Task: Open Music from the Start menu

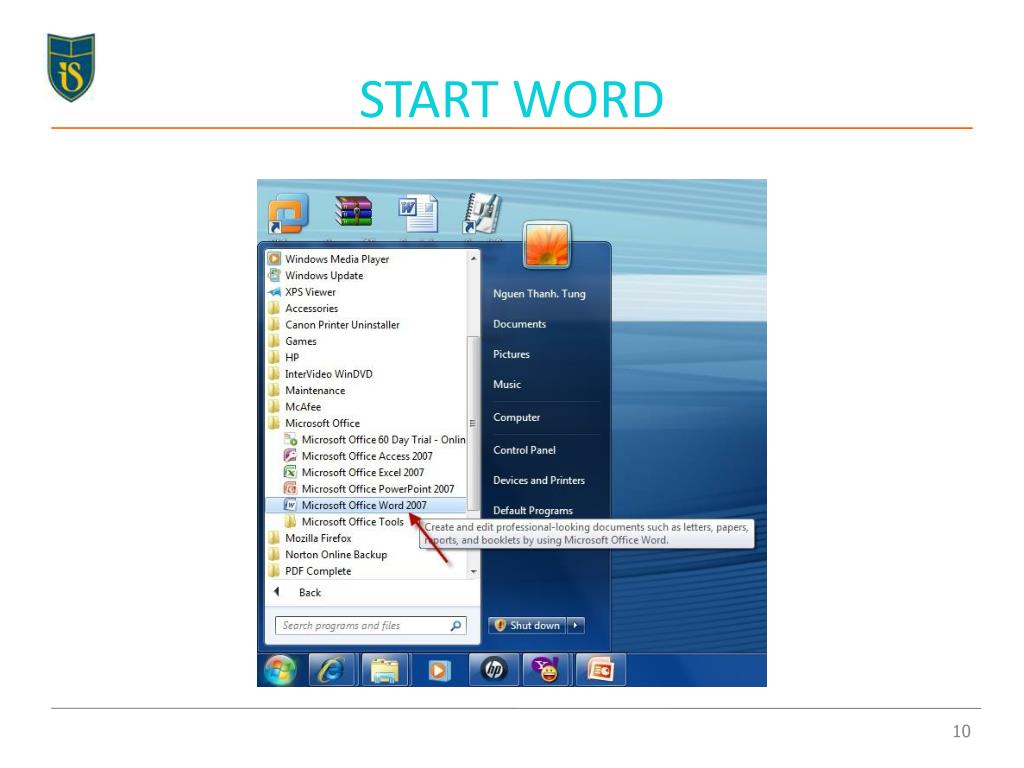Action: point(507,384)
